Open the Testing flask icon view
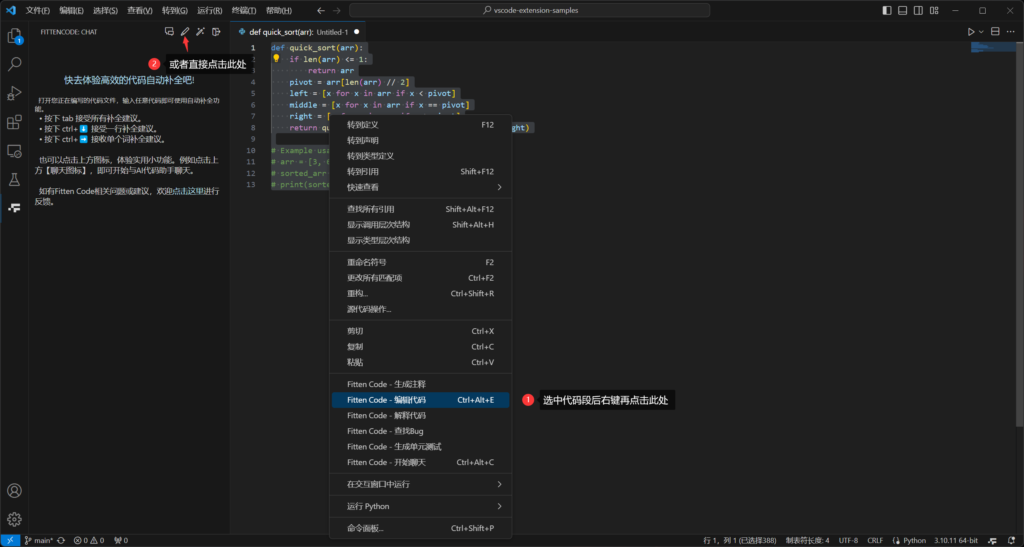 coord(14,180)
